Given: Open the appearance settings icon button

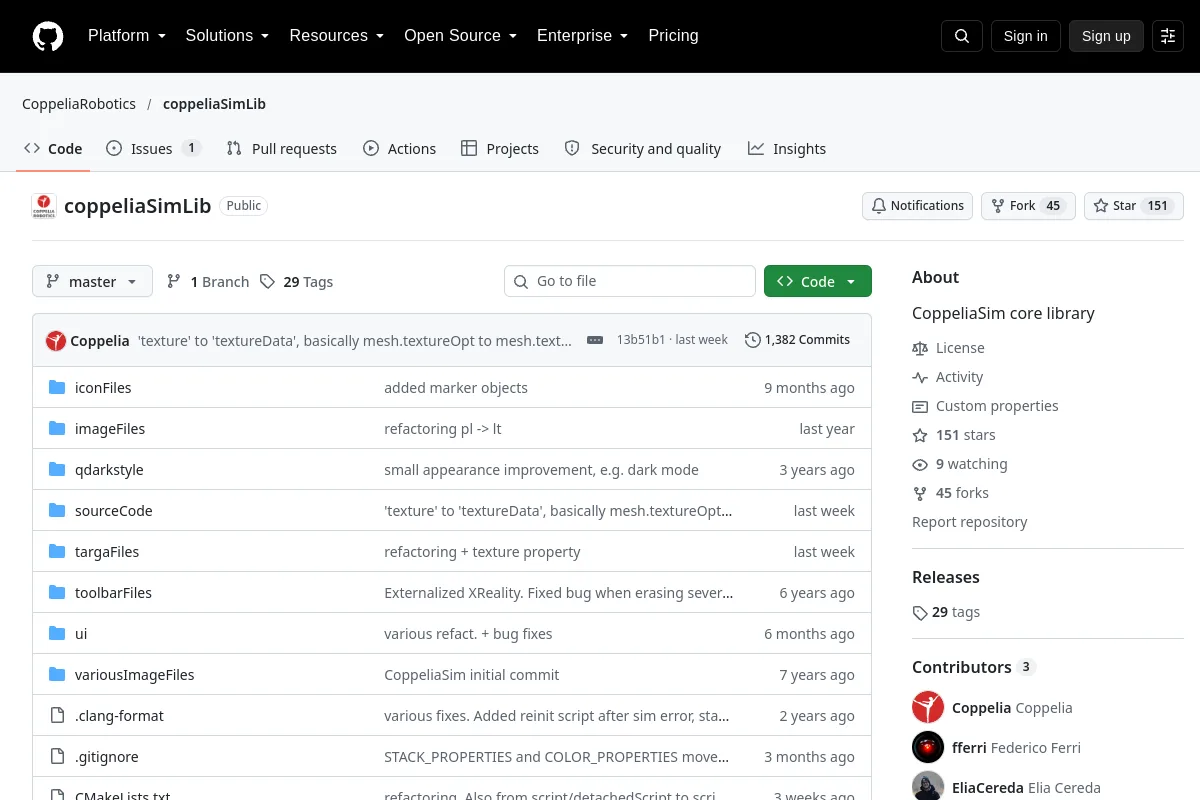Looking at the screenshot, I should coord(1168,36).
